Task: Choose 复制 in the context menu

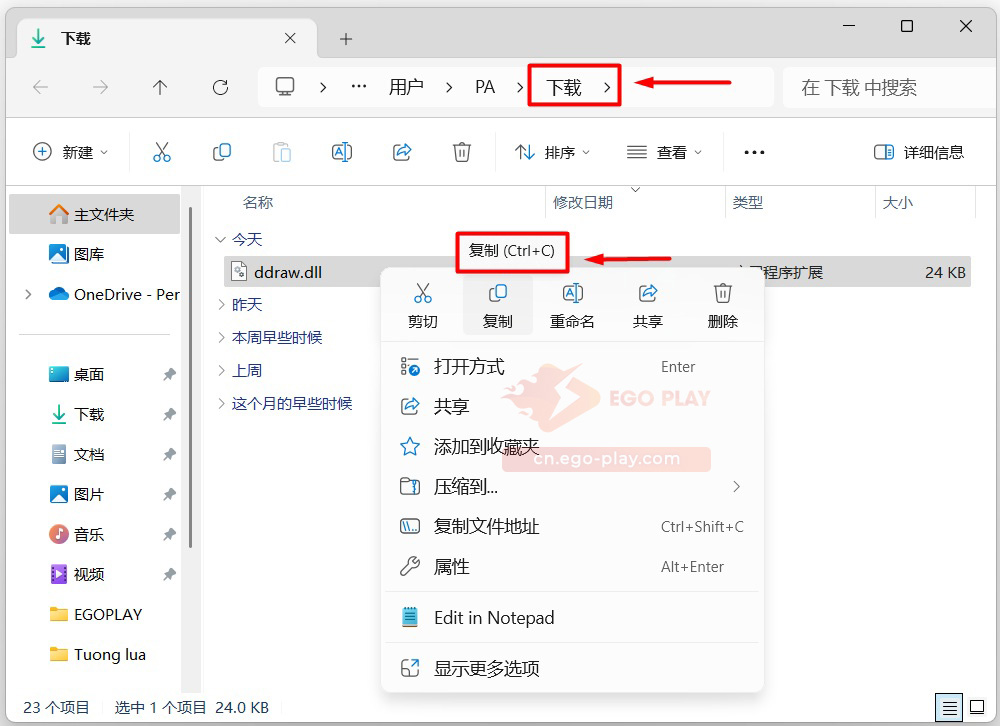Action: coord(497,306)
